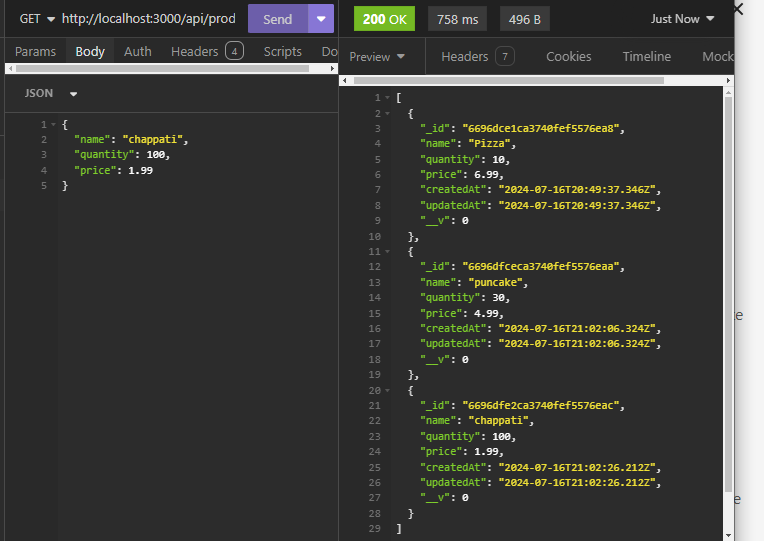Screen dimensions: 764x541
Task: Open the Scripts tab
Action: point(282,51)
